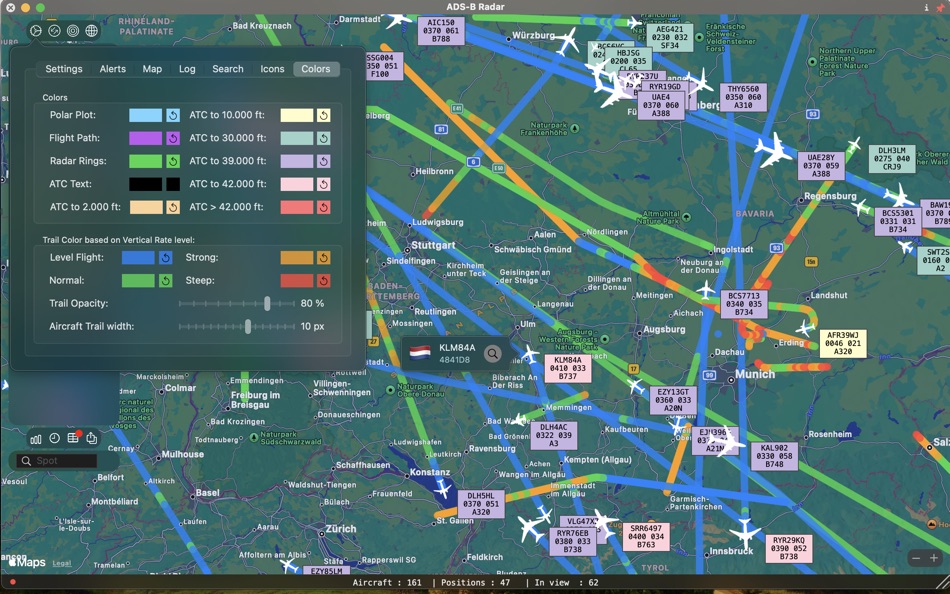Click the 'Aircraft : 161' status text
Viewport: 950px width, 594px height.
pos(387,582)
